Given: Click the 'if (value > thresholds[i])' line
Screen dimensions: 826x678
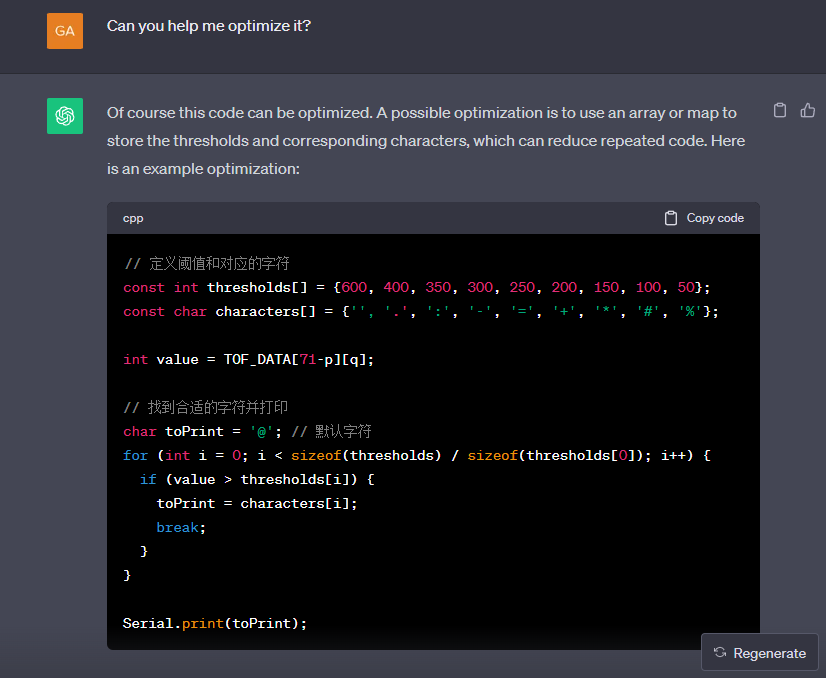Looking at the screenshot, I should 257,479.
